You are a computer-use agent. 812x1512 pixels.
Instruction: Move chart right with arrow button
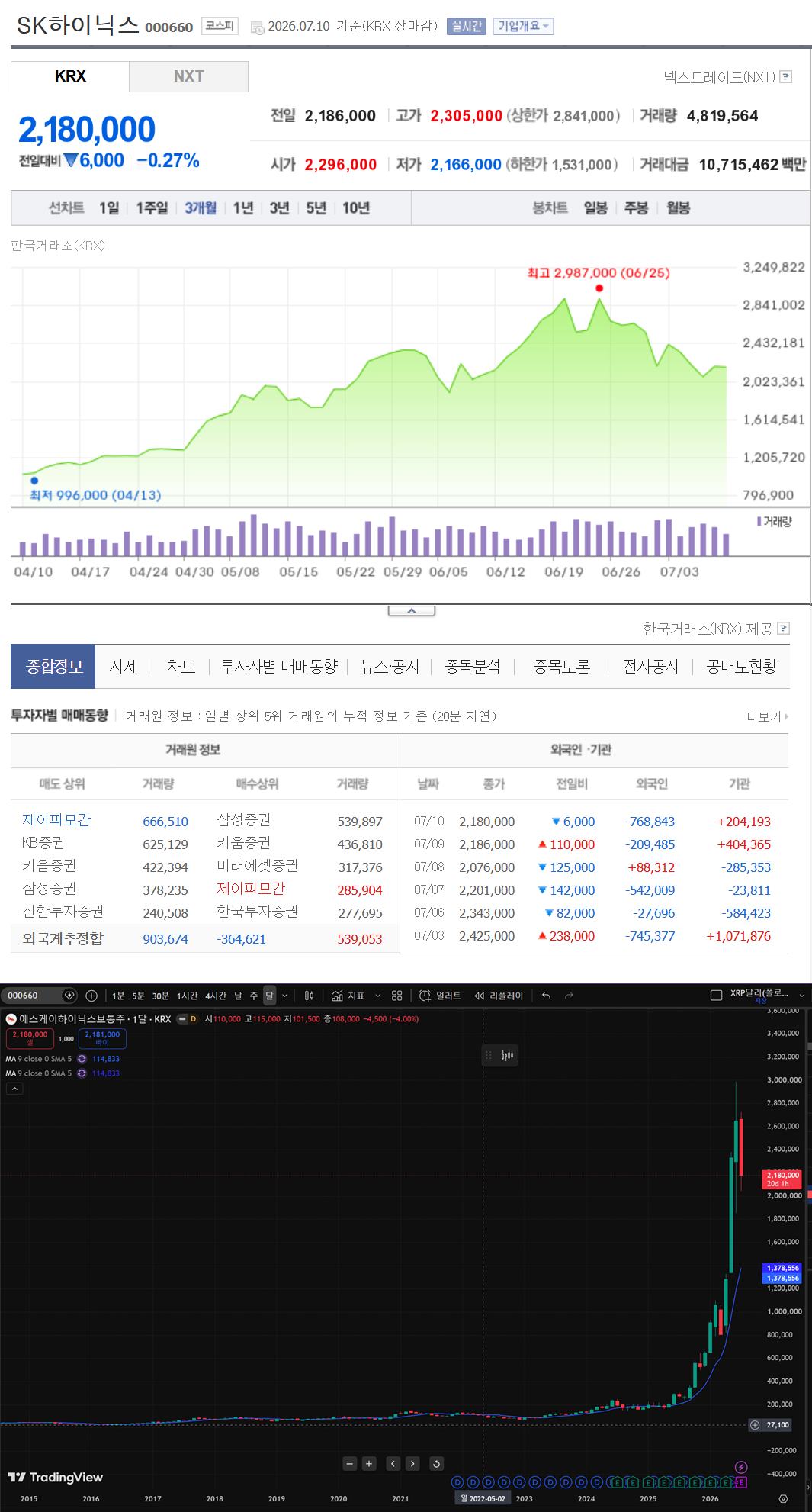[x=412, y=1463]
